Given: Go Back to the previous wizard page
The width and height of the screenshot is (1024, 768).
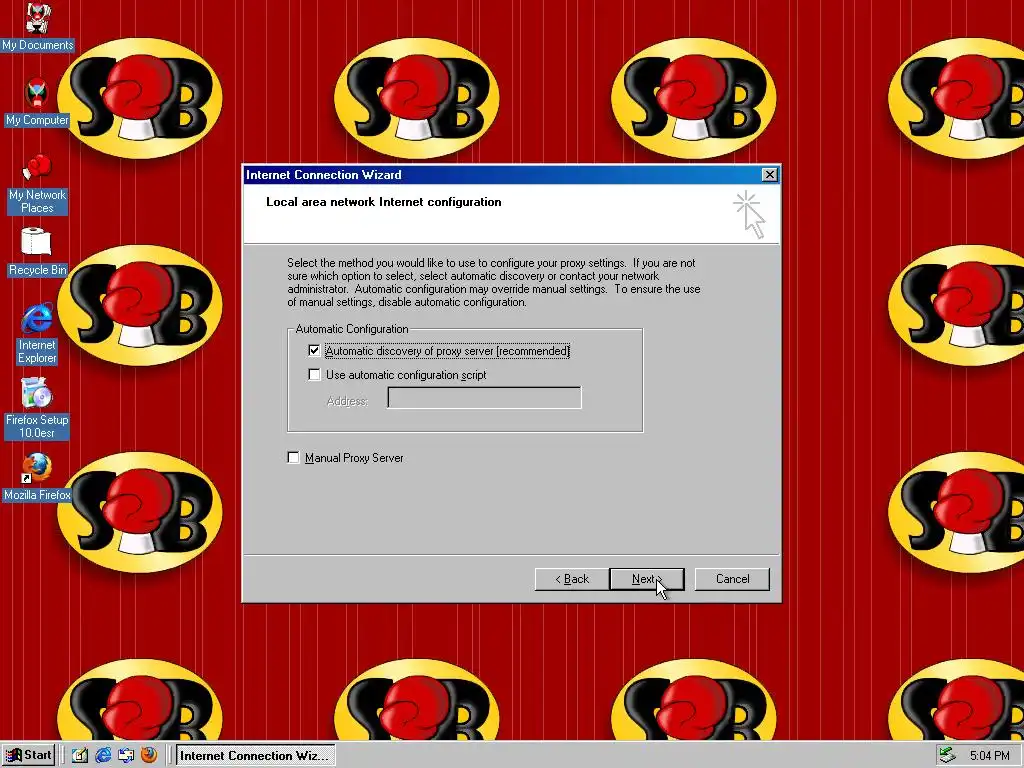Looking at the screenshot, I should (x=571, y=579).
